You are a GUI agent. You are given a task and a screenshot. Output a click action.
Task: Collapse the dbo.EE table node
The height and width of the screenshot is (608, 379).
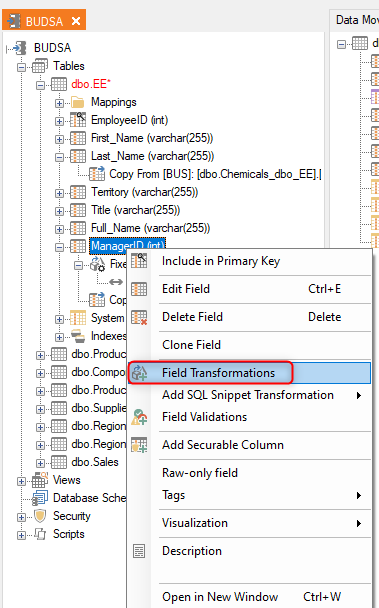point(40,85)
